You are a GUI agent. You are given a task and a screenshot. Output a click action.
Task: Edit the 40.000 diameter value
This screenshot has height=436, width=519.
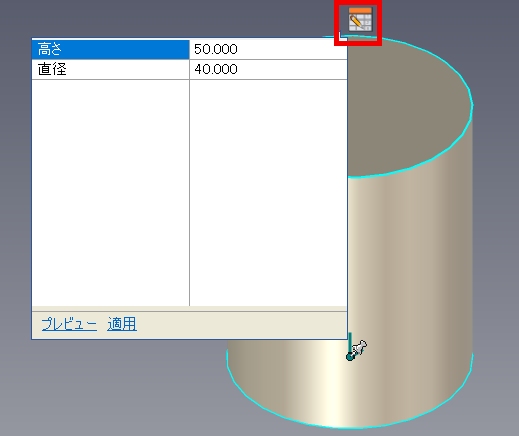pyautogui.click(x=268, y=69)
